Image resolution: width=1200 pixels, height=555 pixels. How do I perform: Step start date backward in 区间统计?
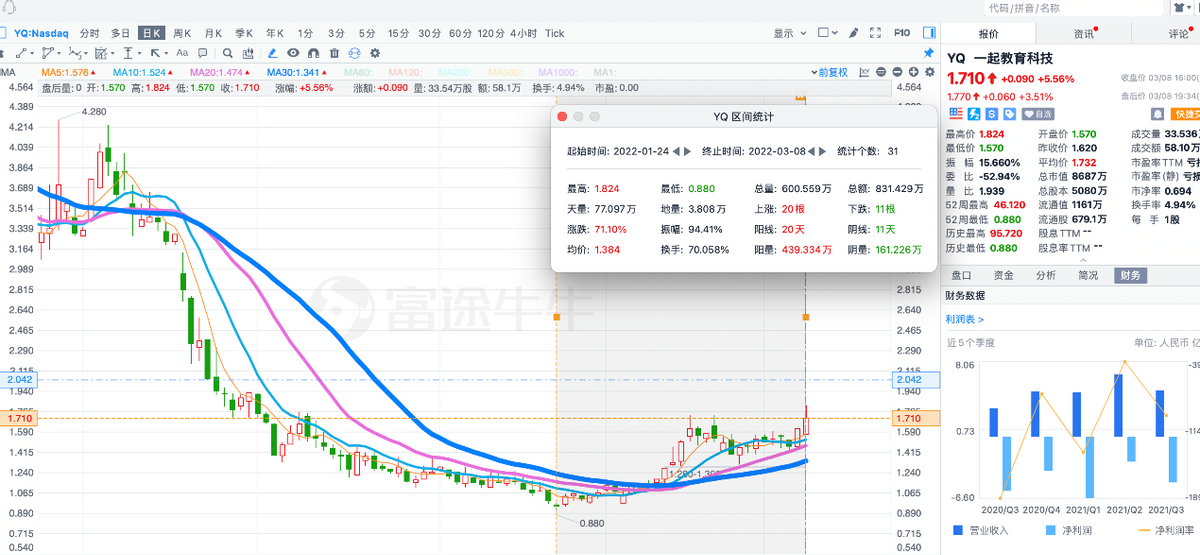[x=676, y=151]
